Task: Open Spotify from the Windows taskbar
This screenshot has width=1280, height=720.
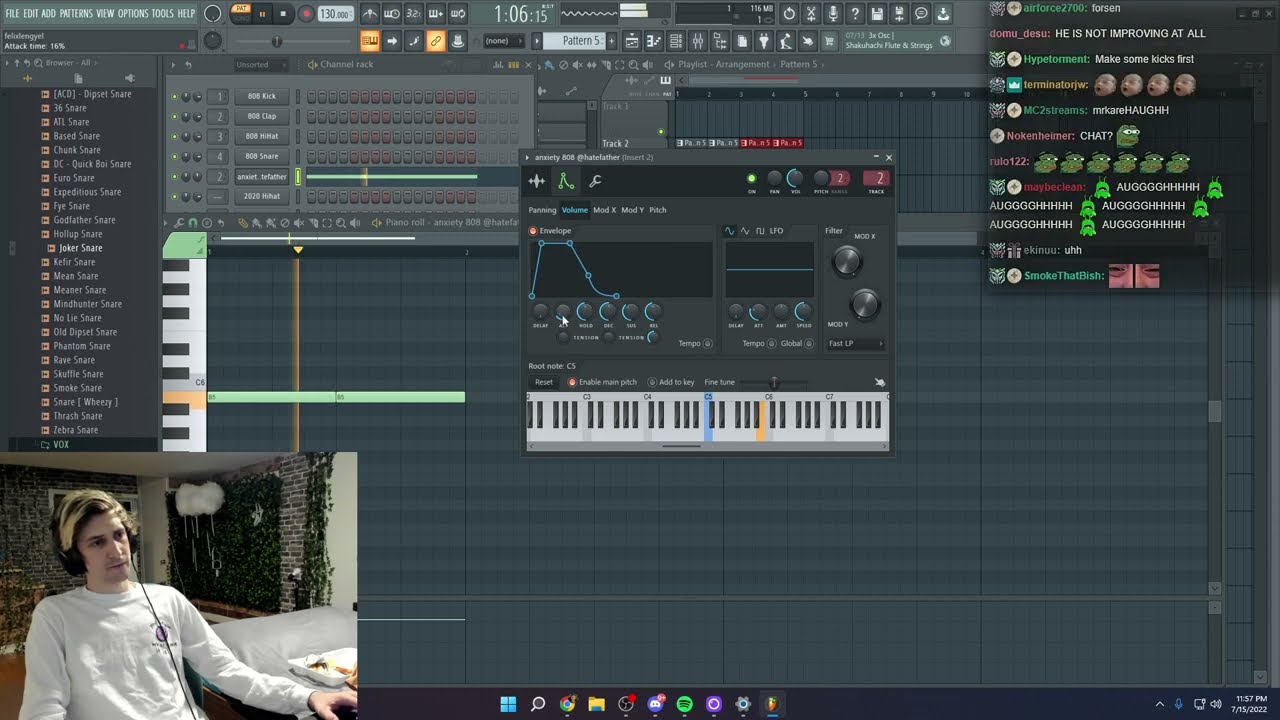Action: click(x=685, y=704)
